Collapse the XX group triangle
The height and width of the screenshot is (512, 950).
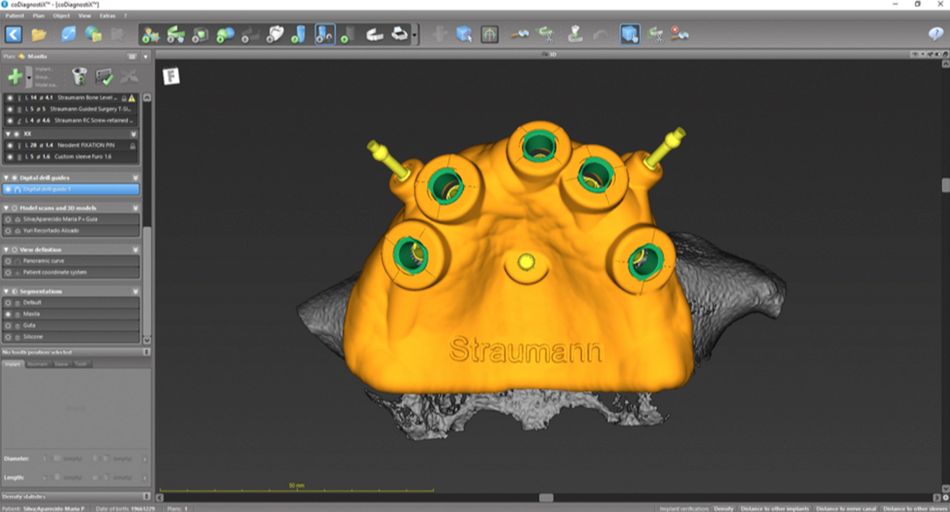point(8,134)
